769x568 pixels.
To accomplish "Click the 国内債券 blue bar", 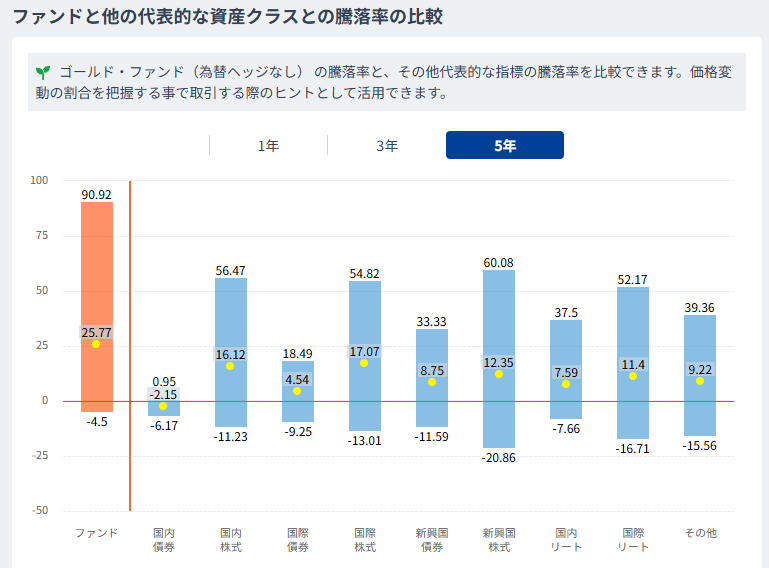I will point(164,407).
